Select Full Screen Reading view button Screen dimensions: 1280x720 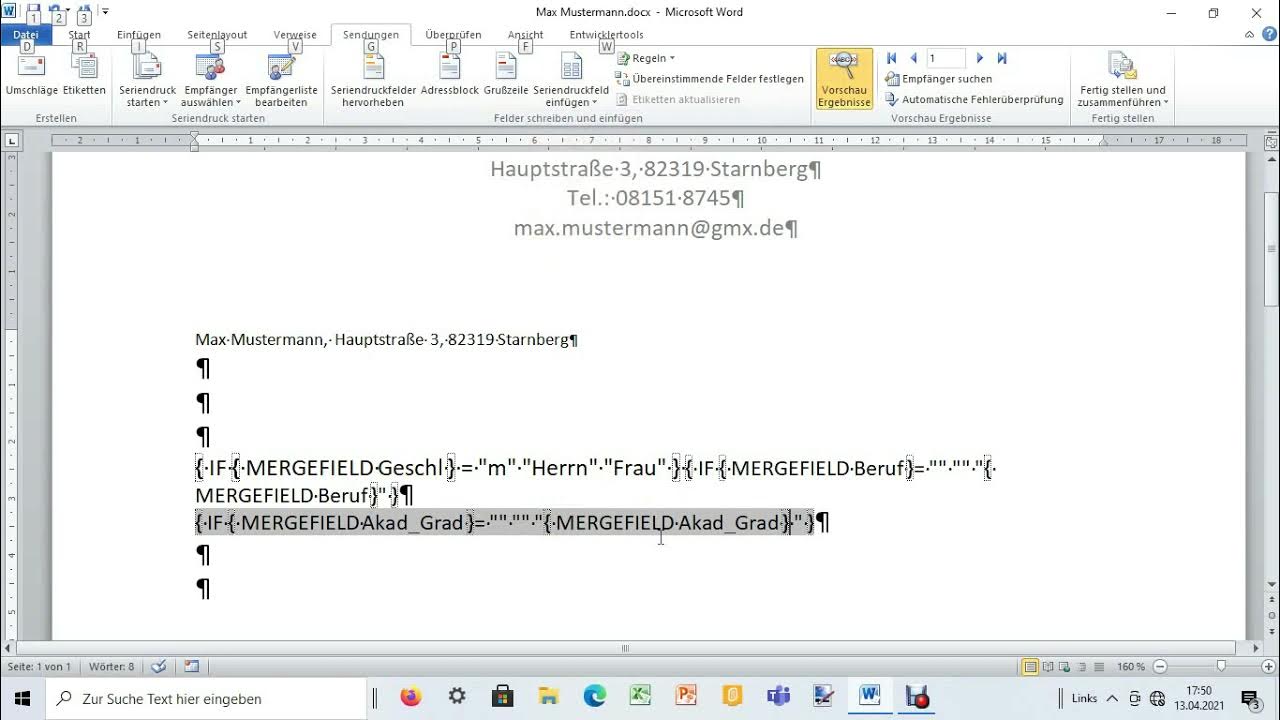[1048, 666]
